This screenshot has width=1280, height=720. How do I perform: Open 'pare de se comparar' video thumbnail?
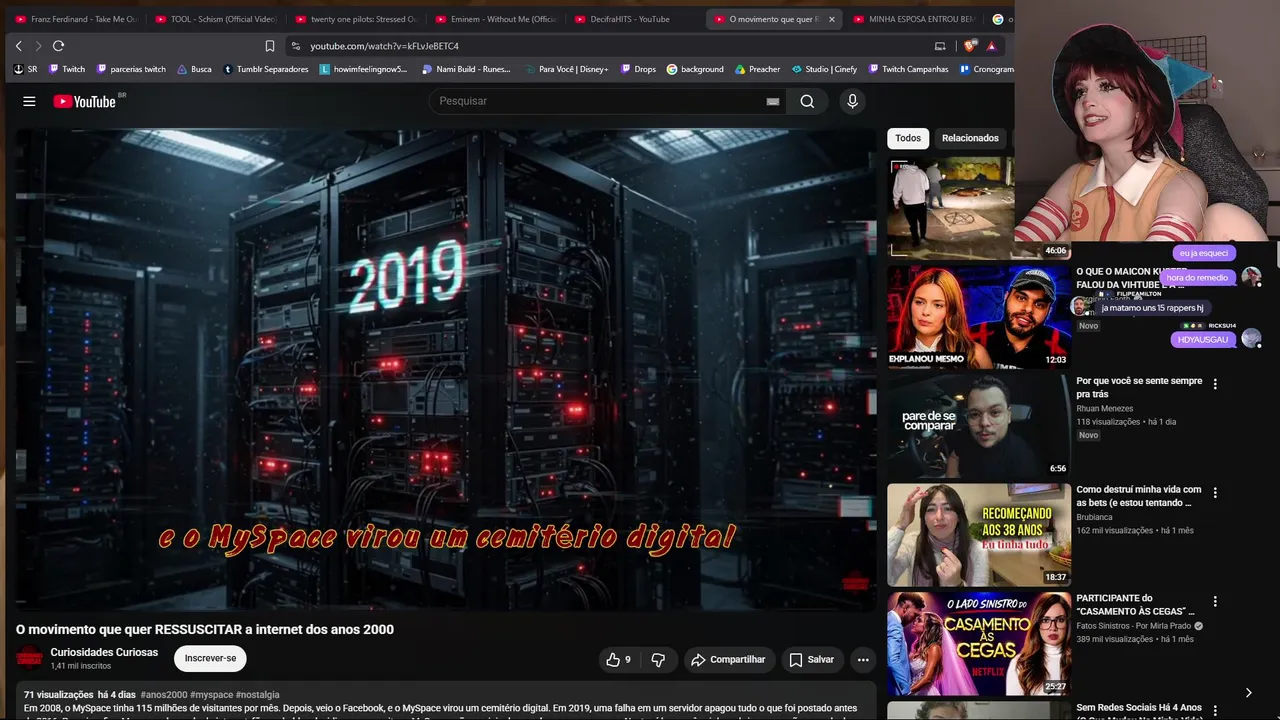tap(979, 425)
